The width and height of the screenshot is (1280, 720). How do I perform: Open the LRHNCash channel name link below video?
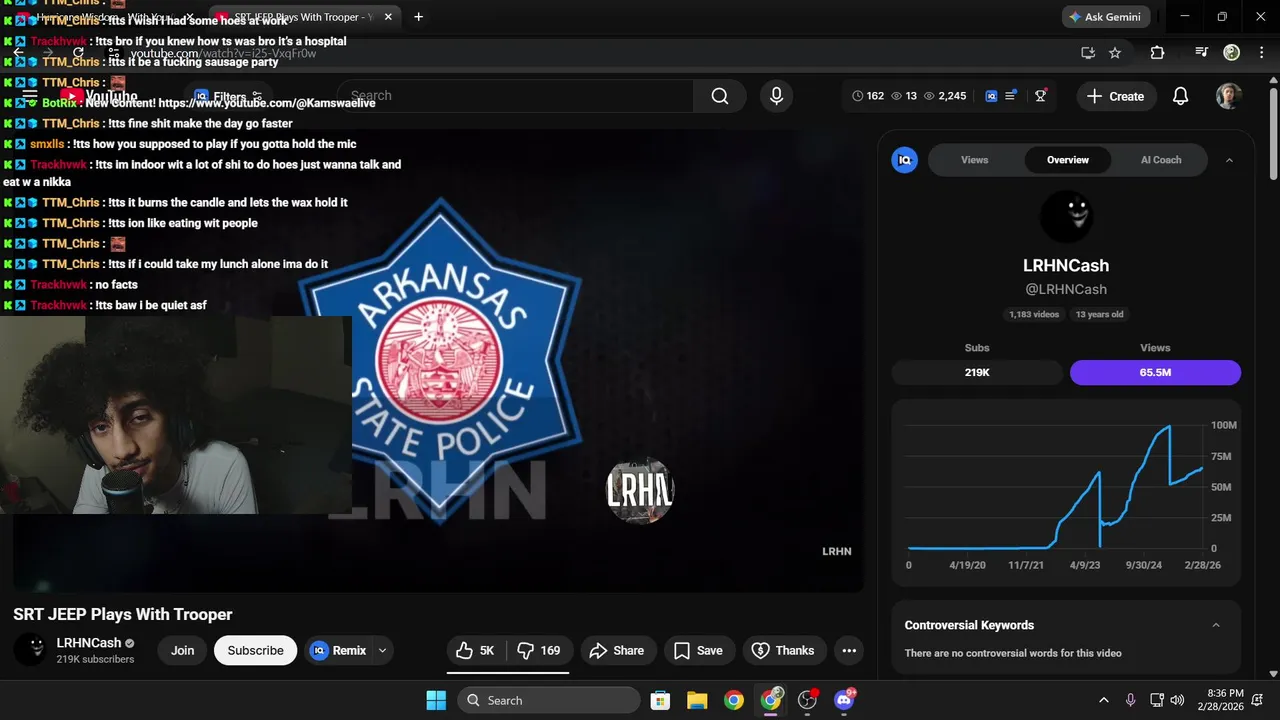pos(89,643)
